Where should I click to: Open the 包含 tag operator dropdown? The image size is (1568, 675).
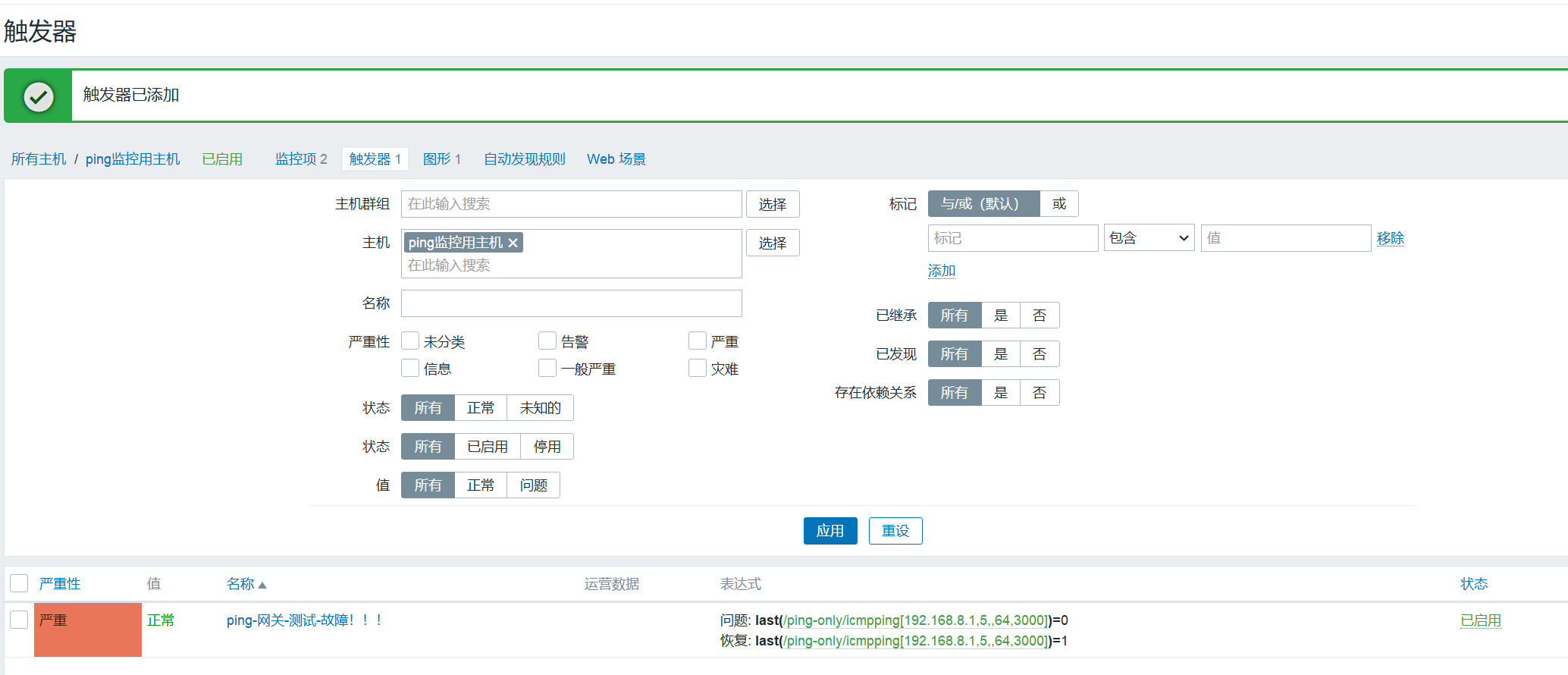coord(1149,238)
